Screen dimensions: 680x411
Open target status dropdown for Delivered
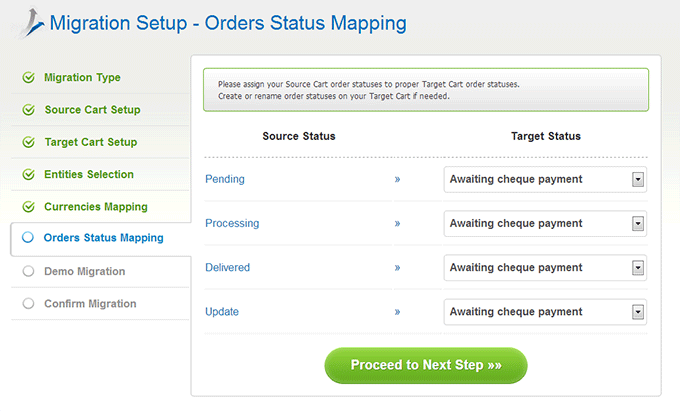(x=545, y=268)
